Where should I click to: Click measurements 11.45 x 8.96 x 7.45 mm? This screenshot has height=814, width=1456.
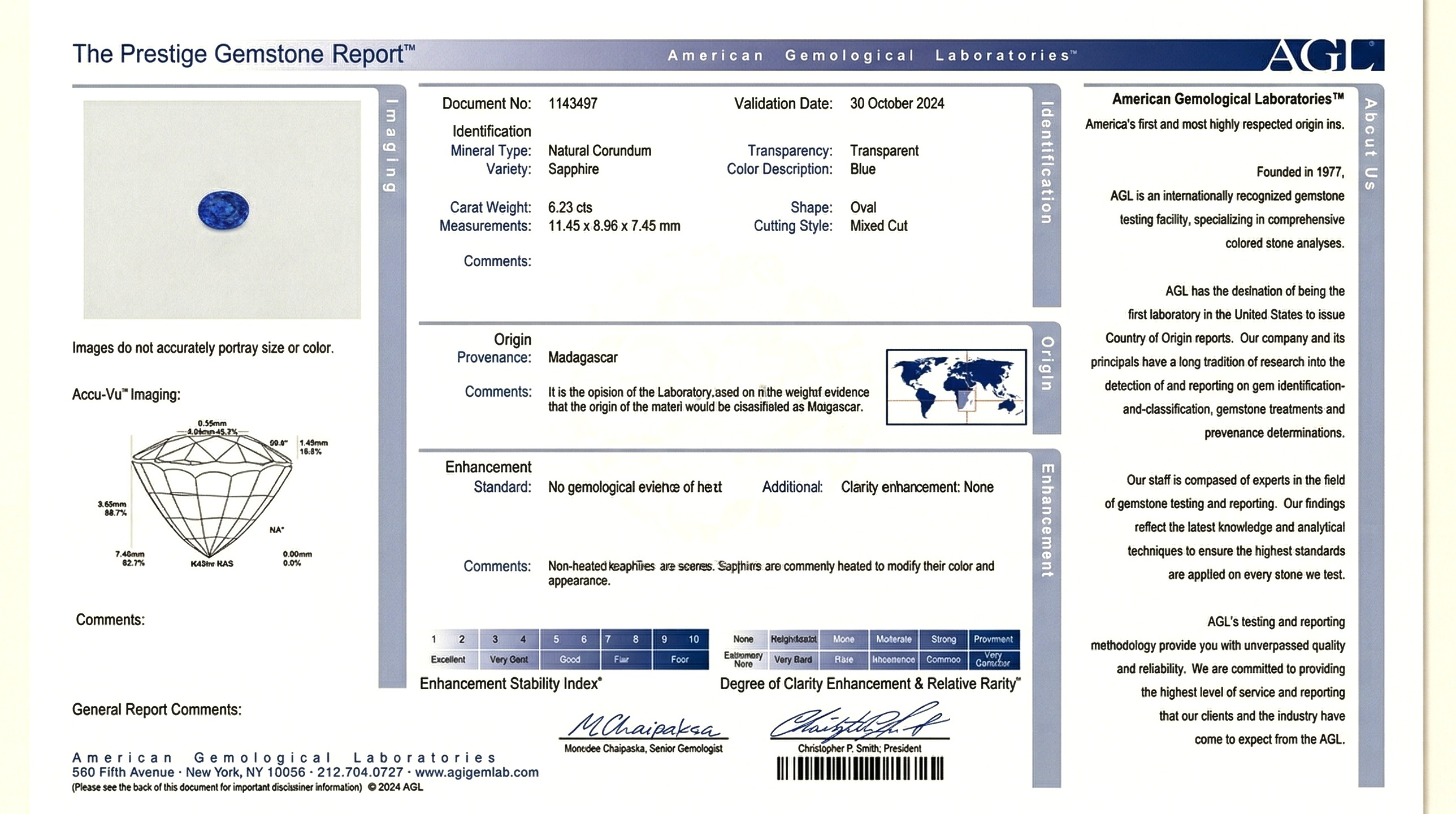coord(614,226)
